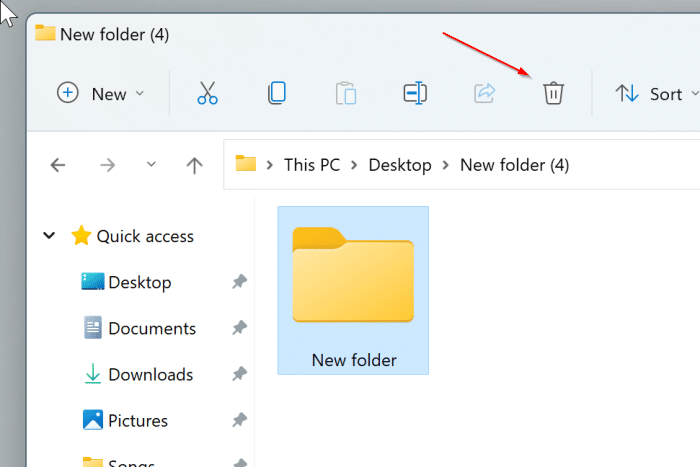This screenshot has width=700, height=467.
Task: Click the Share arrow icon
Action: pyautogui.click(x=484, y=93)
